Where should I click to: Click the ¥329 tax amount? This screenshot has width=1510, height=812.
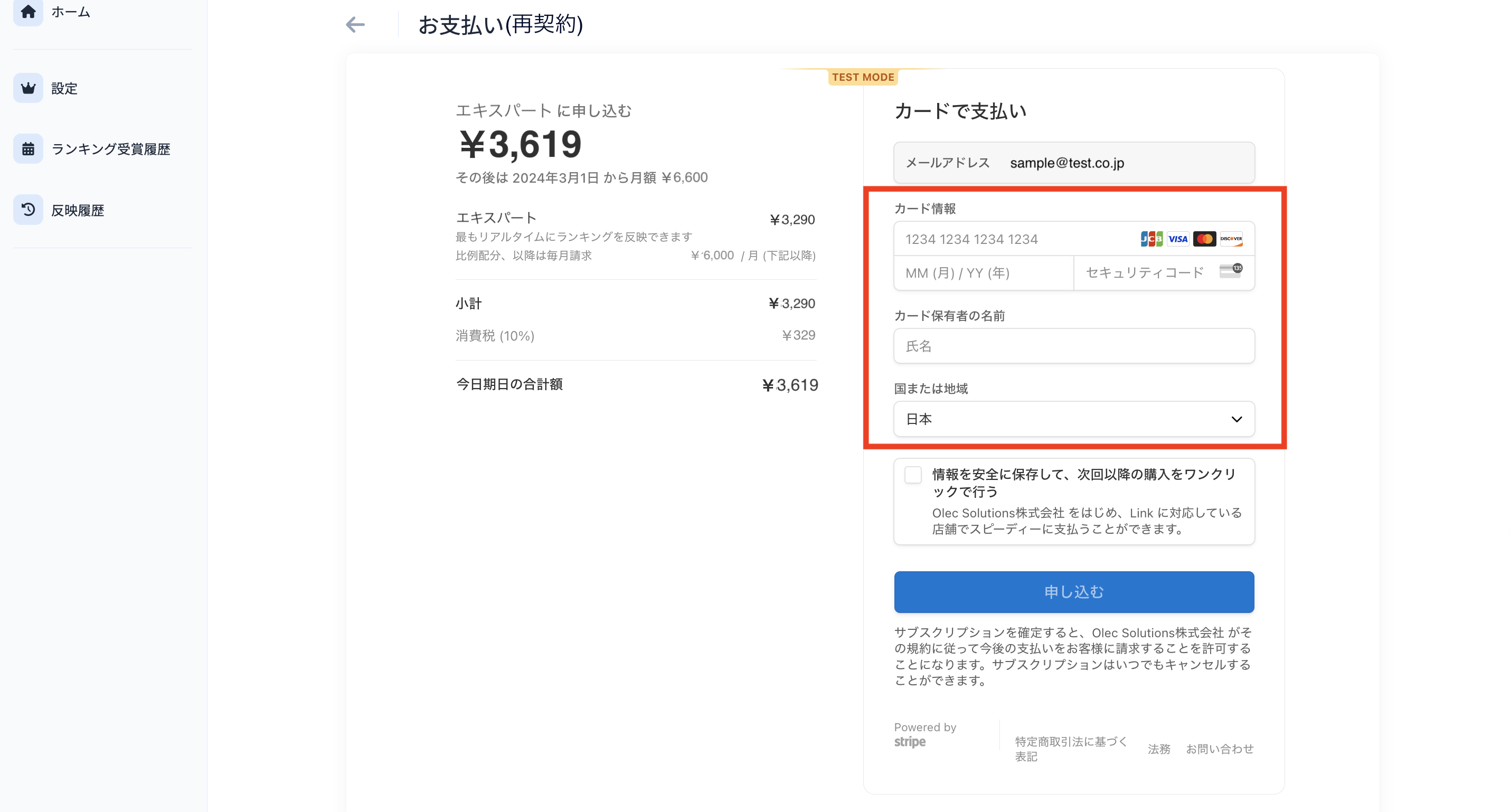(x=798, y=335)
